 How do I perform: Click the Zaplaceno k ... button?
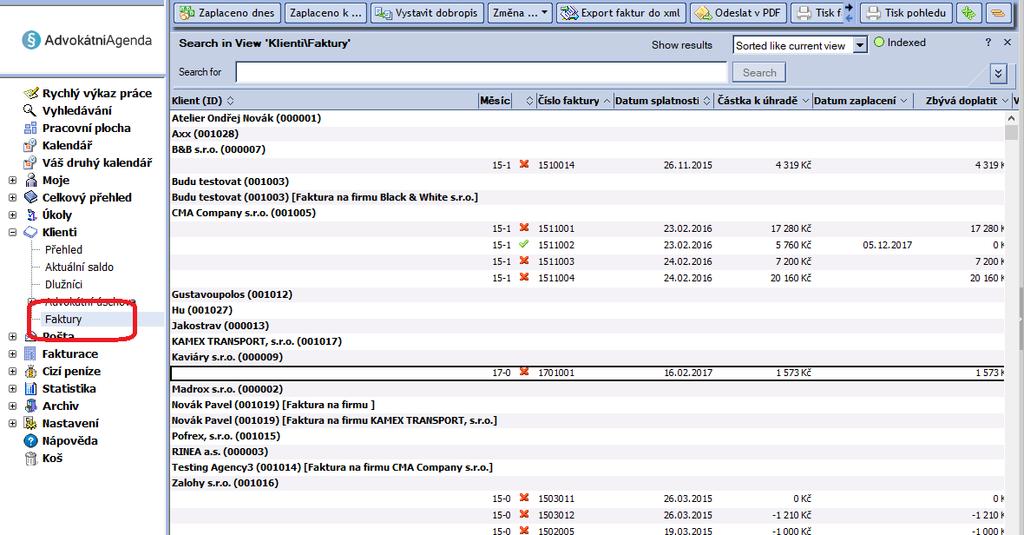pyautogui.click(x=325, y=13)
